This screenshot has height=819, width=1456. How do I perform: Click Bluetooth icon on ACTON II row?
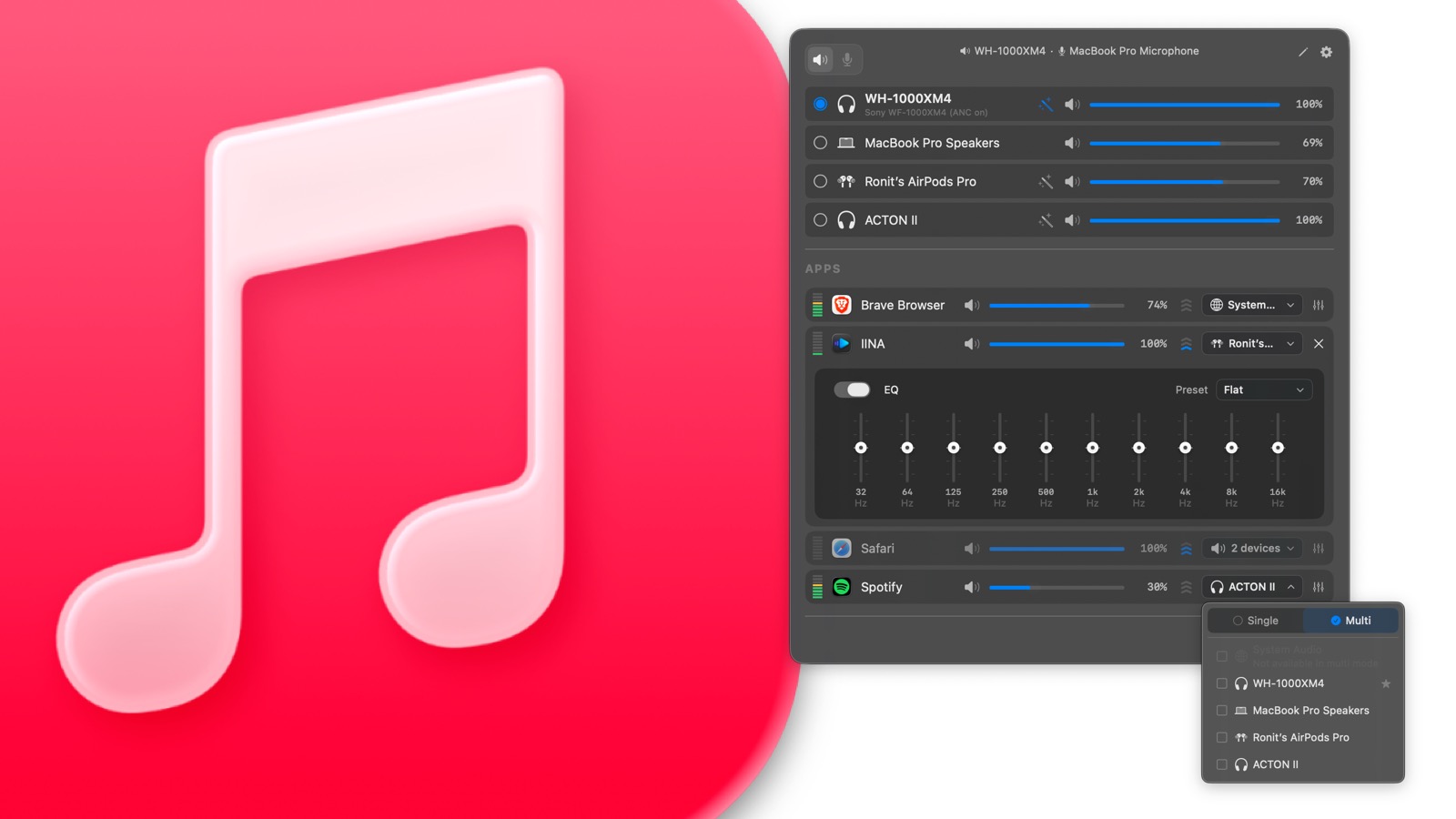point(1046,220)
